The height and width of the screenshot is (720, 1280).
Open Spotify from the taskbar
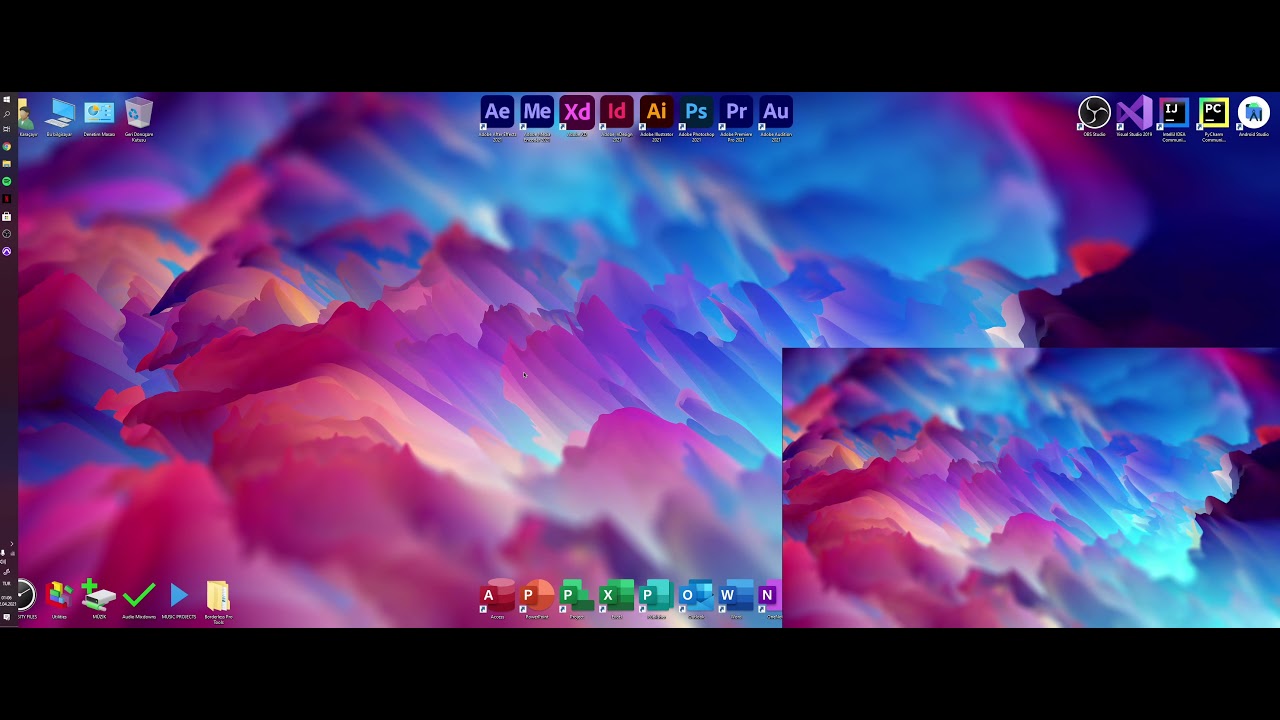(x=7, y=181)
